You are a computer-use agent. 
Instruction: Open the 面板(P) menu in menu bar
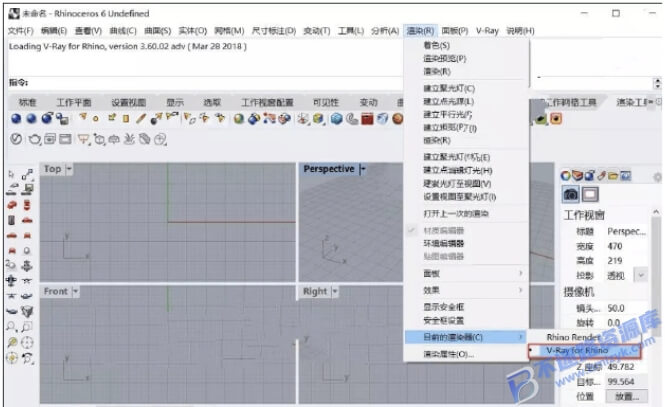pyautogui.click(x=455, y=31)
